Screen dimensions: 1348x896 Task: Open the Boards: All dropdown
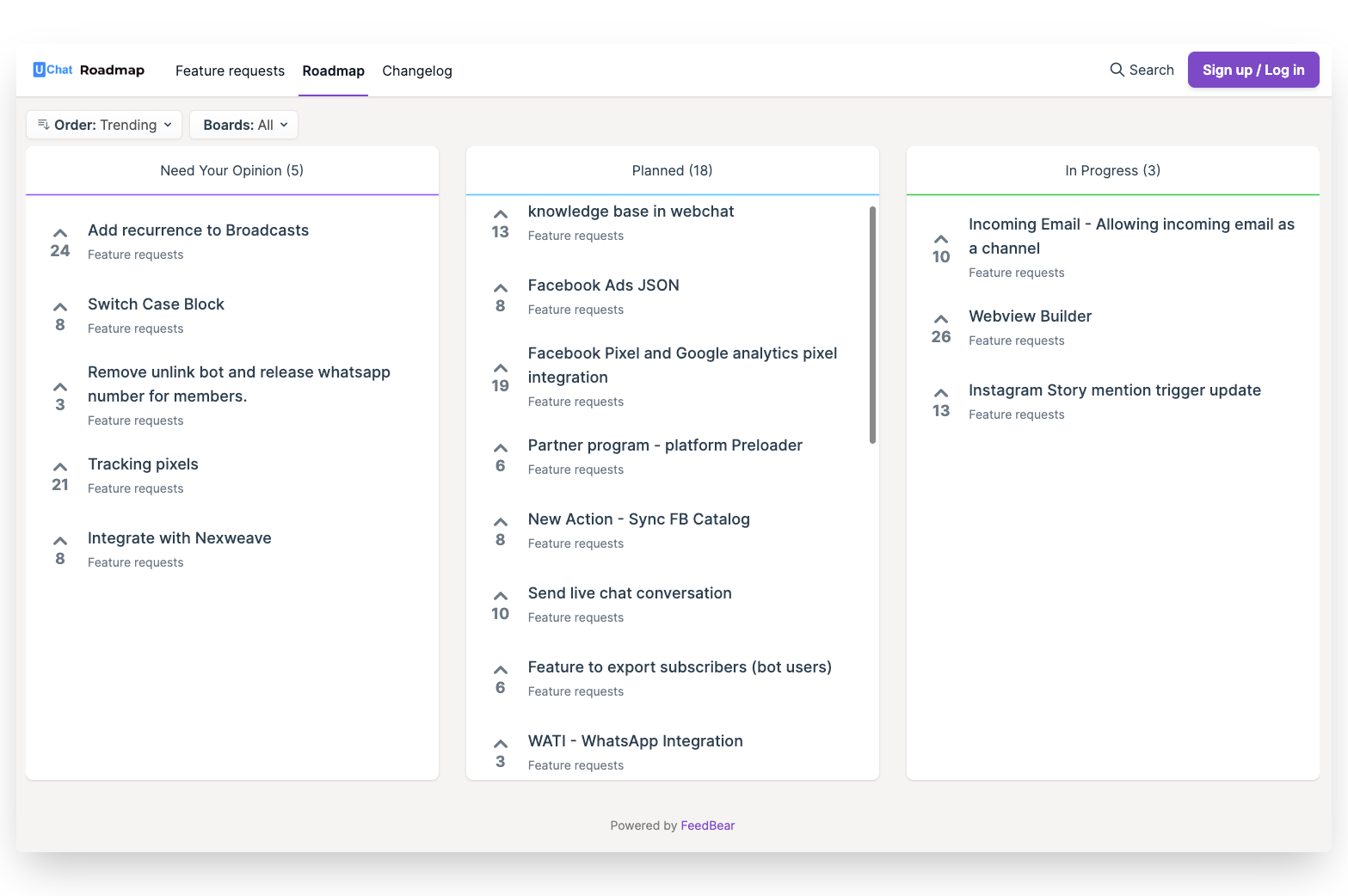(243, 124)
